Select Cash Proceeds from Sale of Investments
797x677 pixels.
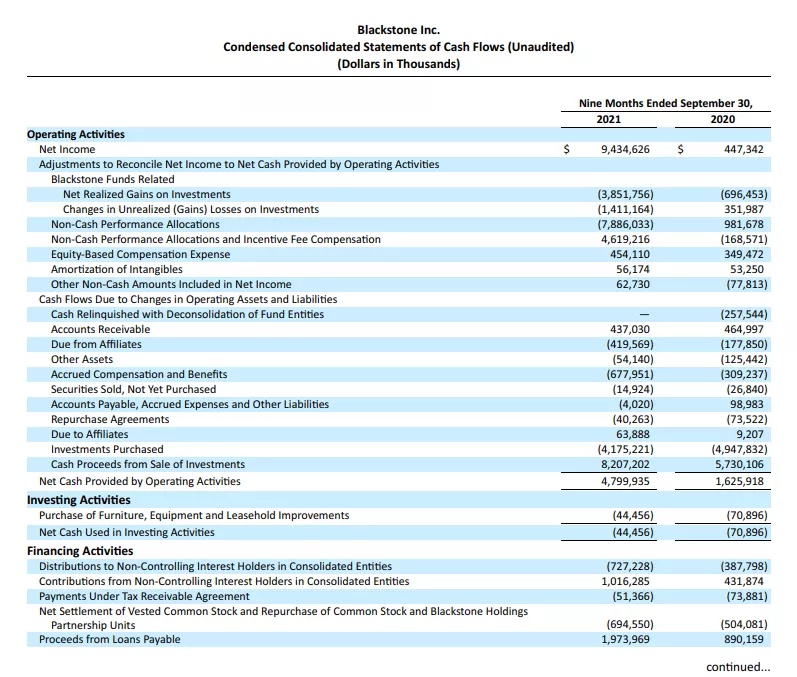147,464
